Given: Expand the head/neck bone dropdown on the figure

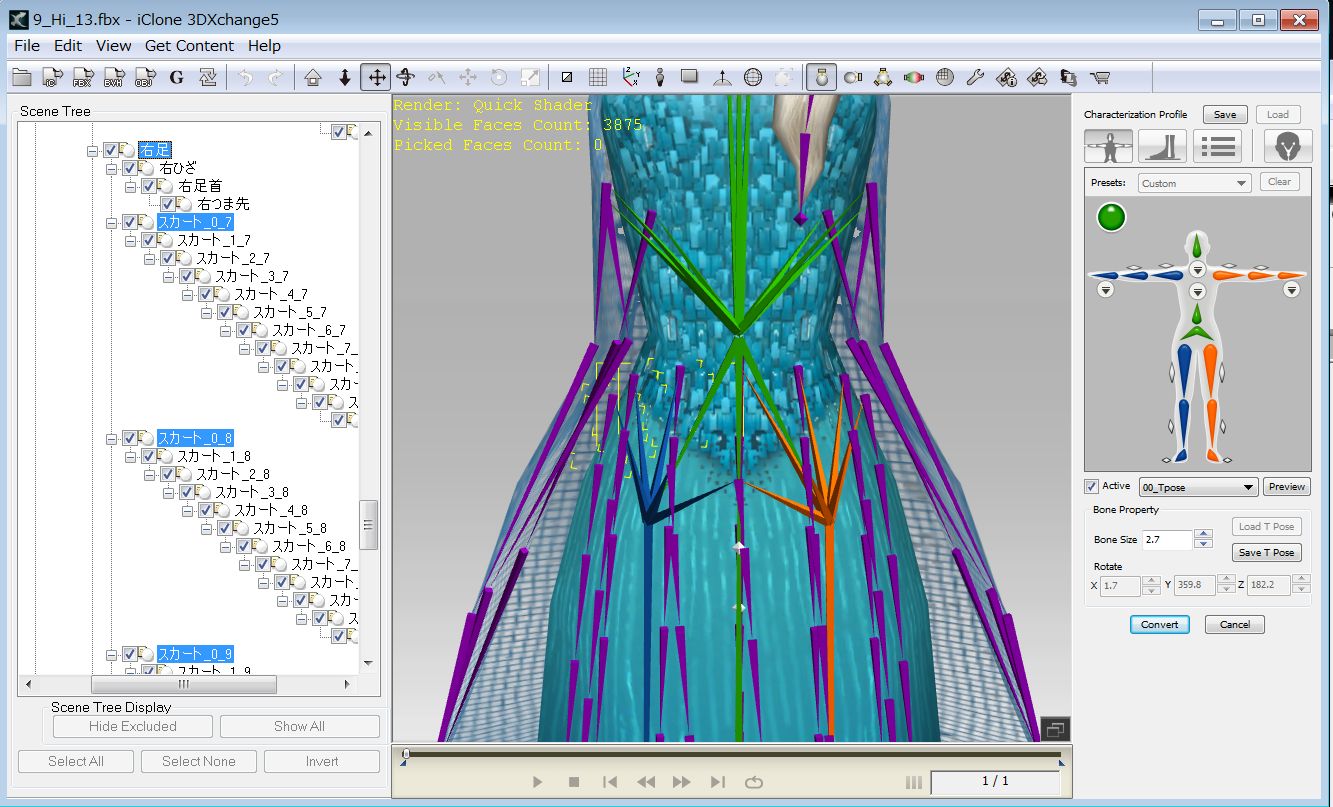Looking at the screenshot, I should (x=1197, y=269).
